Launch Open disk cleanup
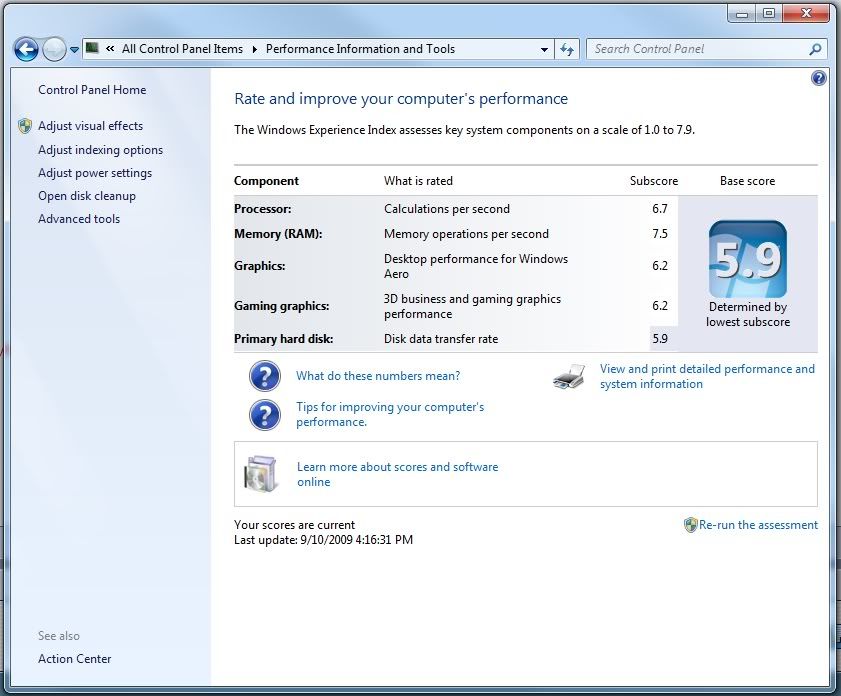 [x=87, y=196]
